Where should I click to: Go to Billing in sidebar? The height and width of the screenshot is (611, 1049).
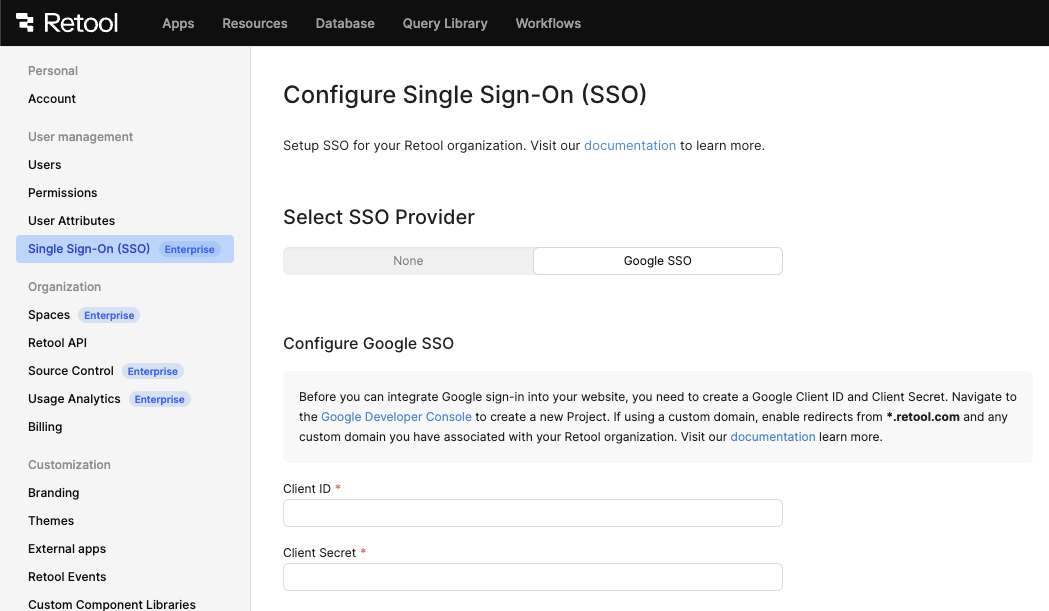pyautogui.click(x=45, y=427)
